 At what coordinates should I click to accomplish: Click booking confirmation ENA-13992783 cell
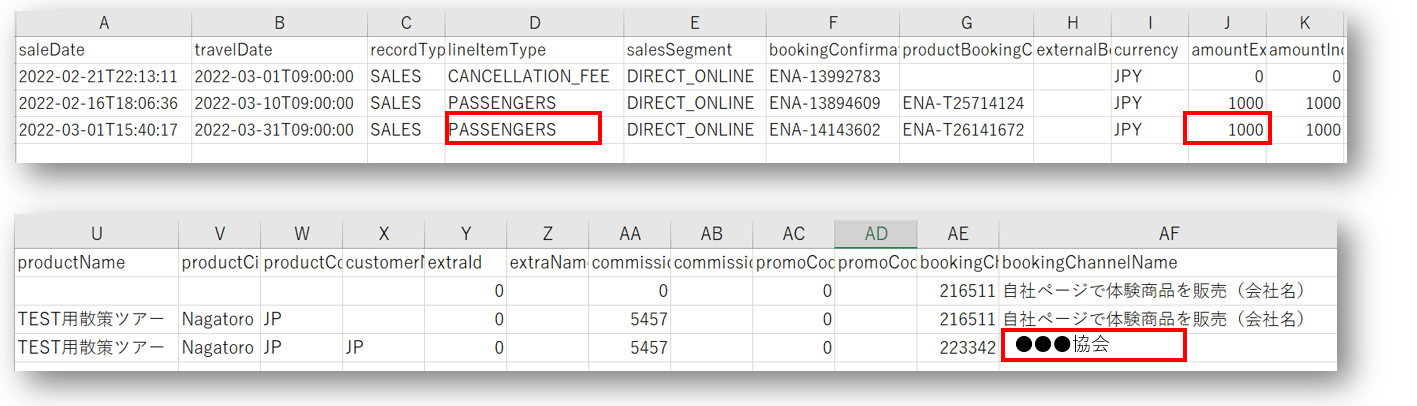(x=826, y=76)
